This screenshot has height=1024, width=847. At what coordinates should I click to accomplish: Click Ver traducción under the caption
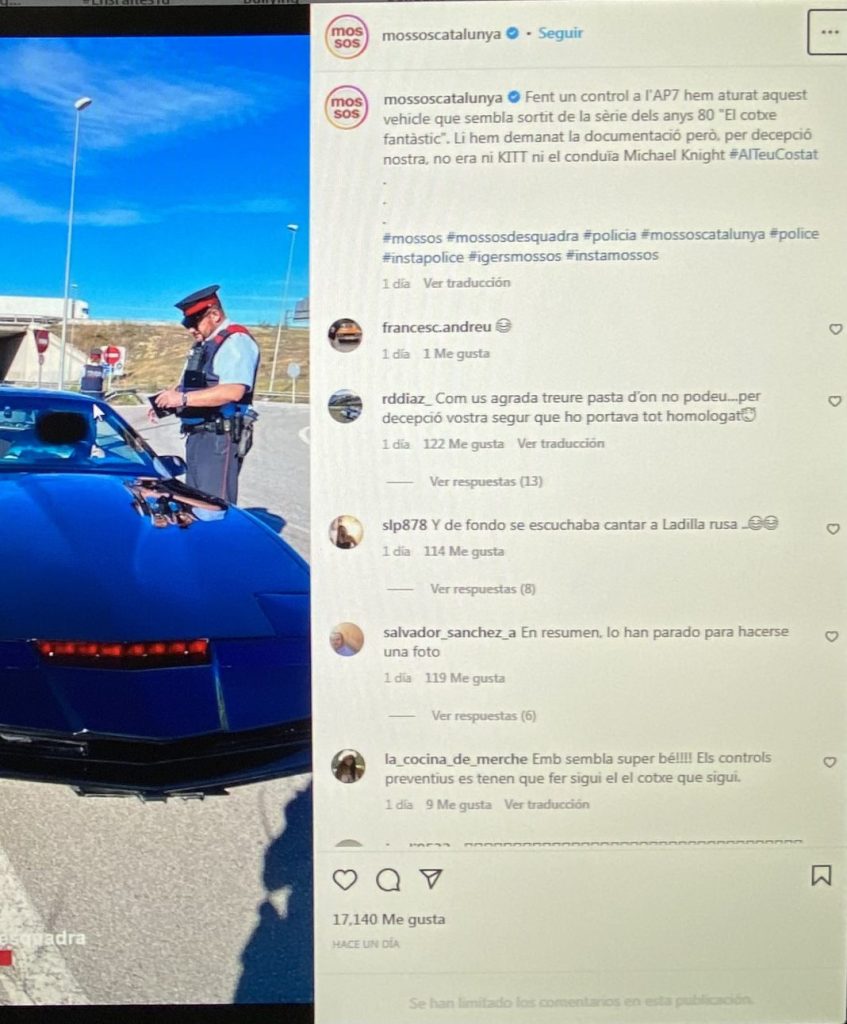(x=467, y=283)
